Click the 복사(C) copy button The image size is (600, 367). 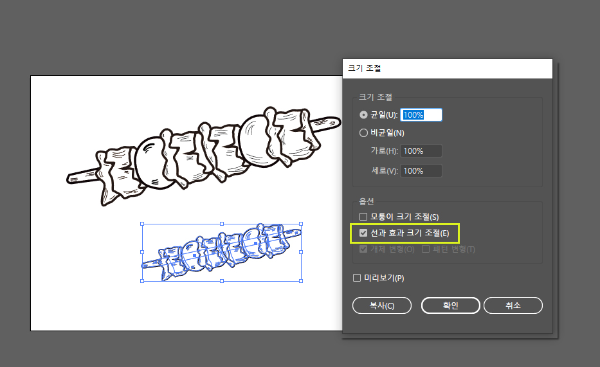point(382,305)
